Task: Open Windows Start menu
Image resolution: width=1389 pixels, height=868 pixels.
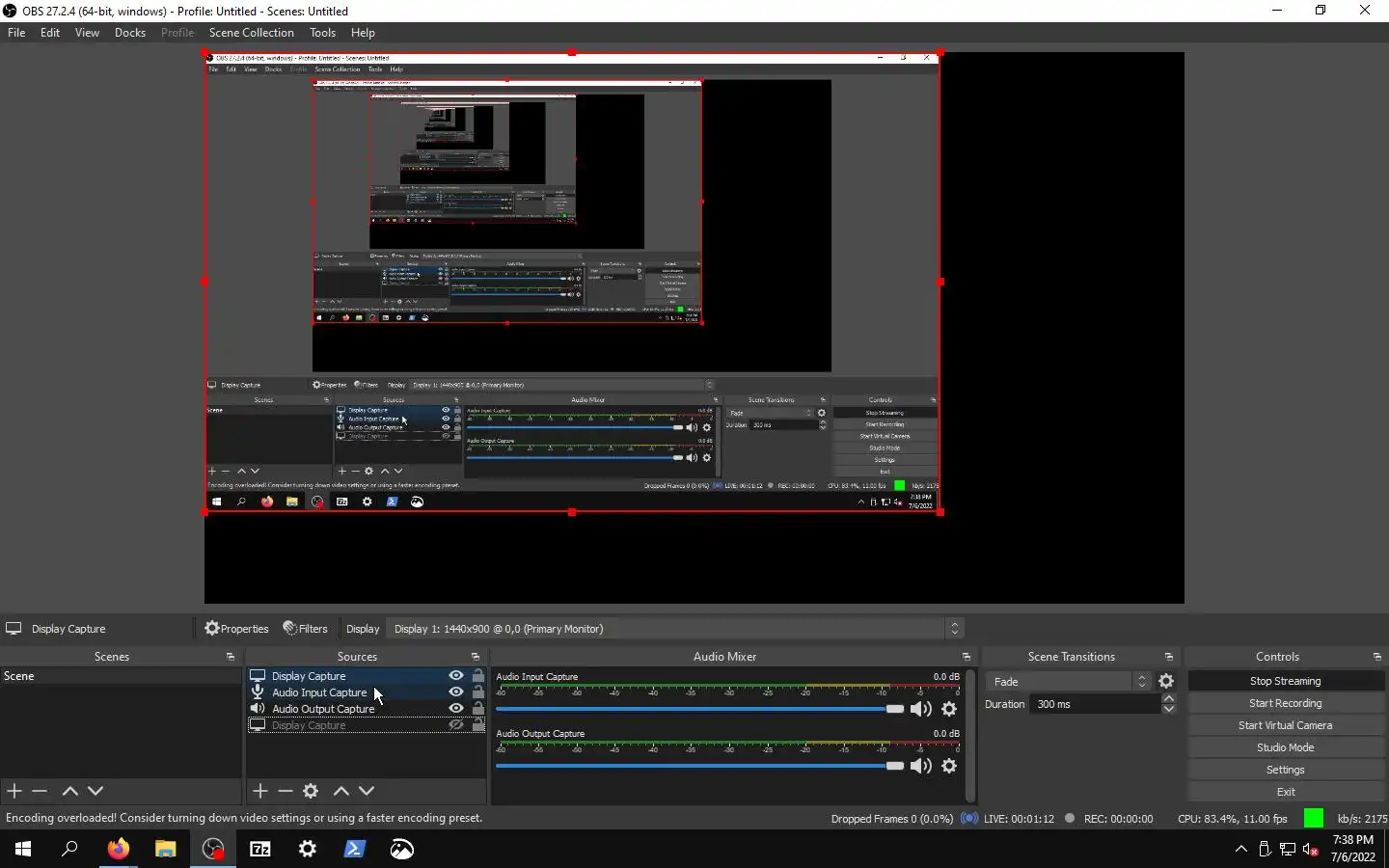Action: tap(23, 849)
